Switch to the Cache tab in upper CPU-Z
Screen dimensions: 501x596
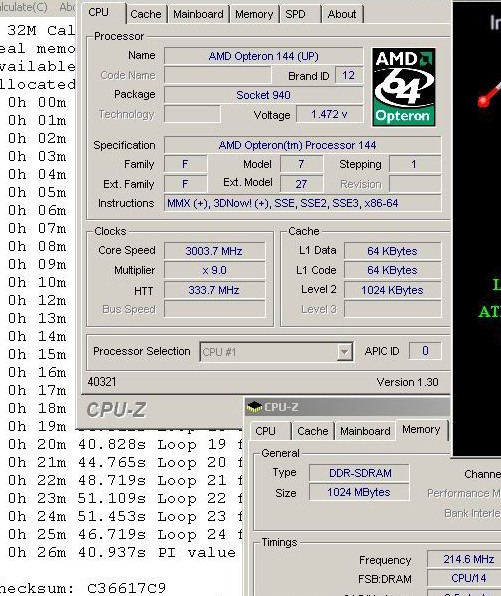coord(146,14)
